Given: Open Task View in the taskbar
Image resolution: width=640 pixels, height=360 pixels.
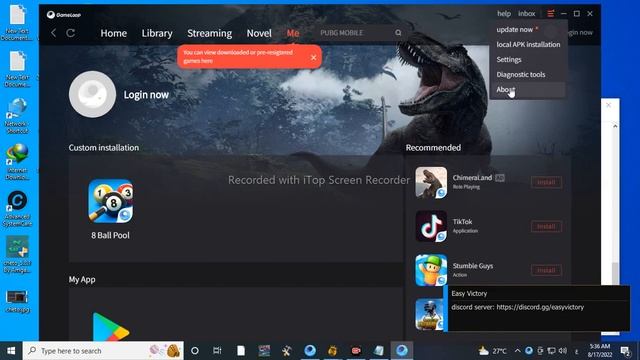Looking at the screenshot, I should point(217,351).
